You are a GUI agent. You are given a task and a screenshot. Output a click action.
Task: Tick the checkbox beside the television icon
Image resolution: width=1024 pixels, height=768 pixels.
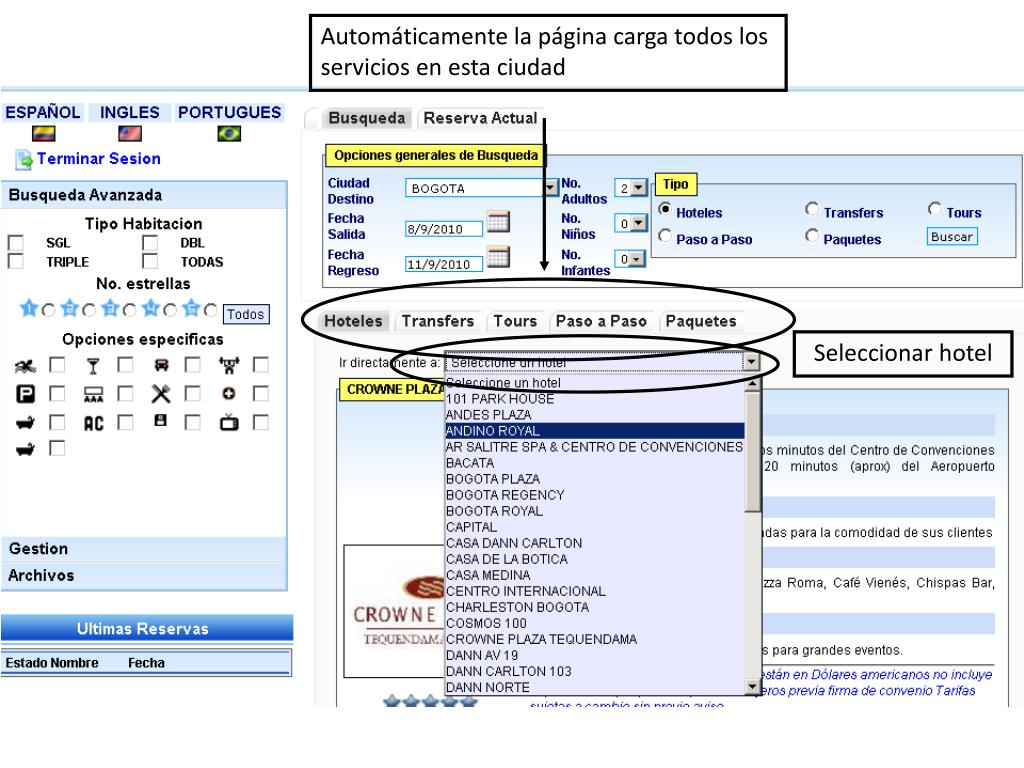point(261,423)
